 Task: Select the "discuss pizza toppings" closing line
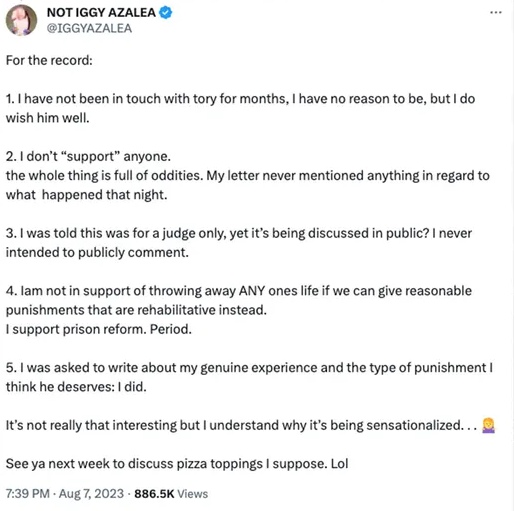pyautogui.click(x=177, y=464)
